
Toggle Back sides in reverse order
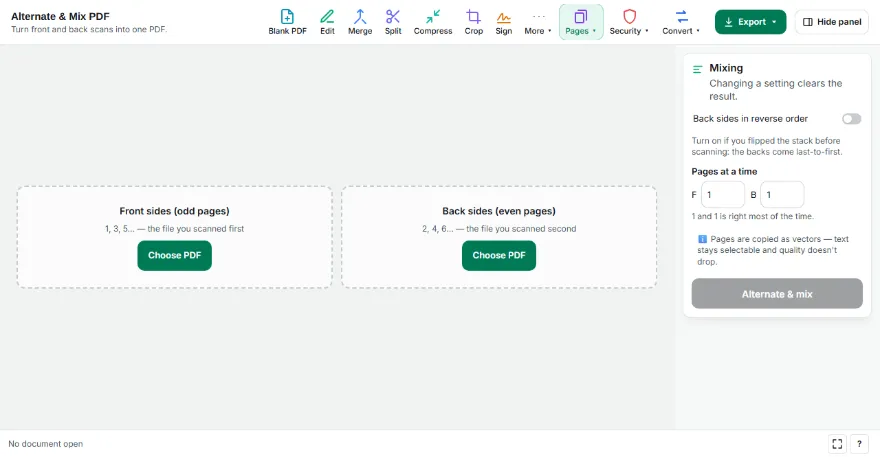pyautogui.click(x=851, y=119)
